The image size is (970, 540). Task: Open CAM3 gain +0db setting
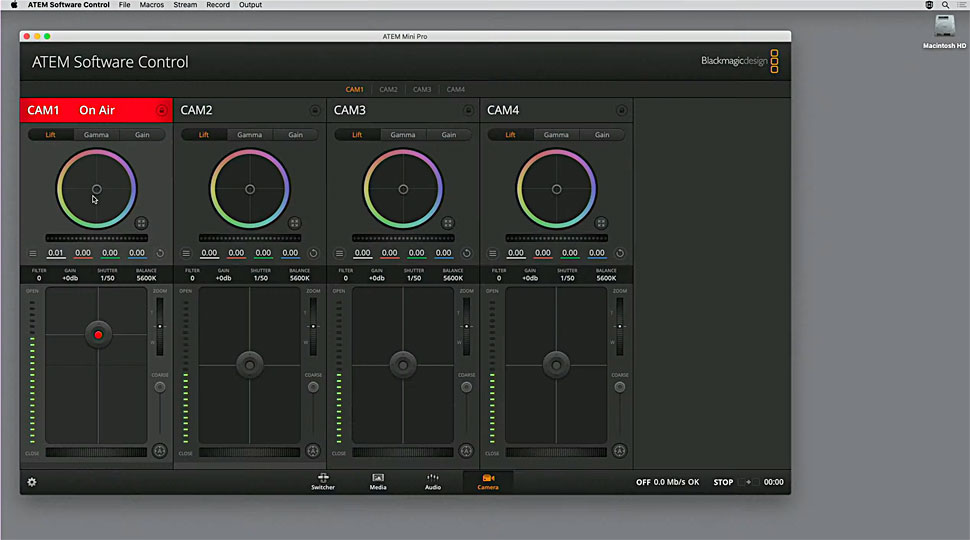pyautogui.click(x=377, y=275)
